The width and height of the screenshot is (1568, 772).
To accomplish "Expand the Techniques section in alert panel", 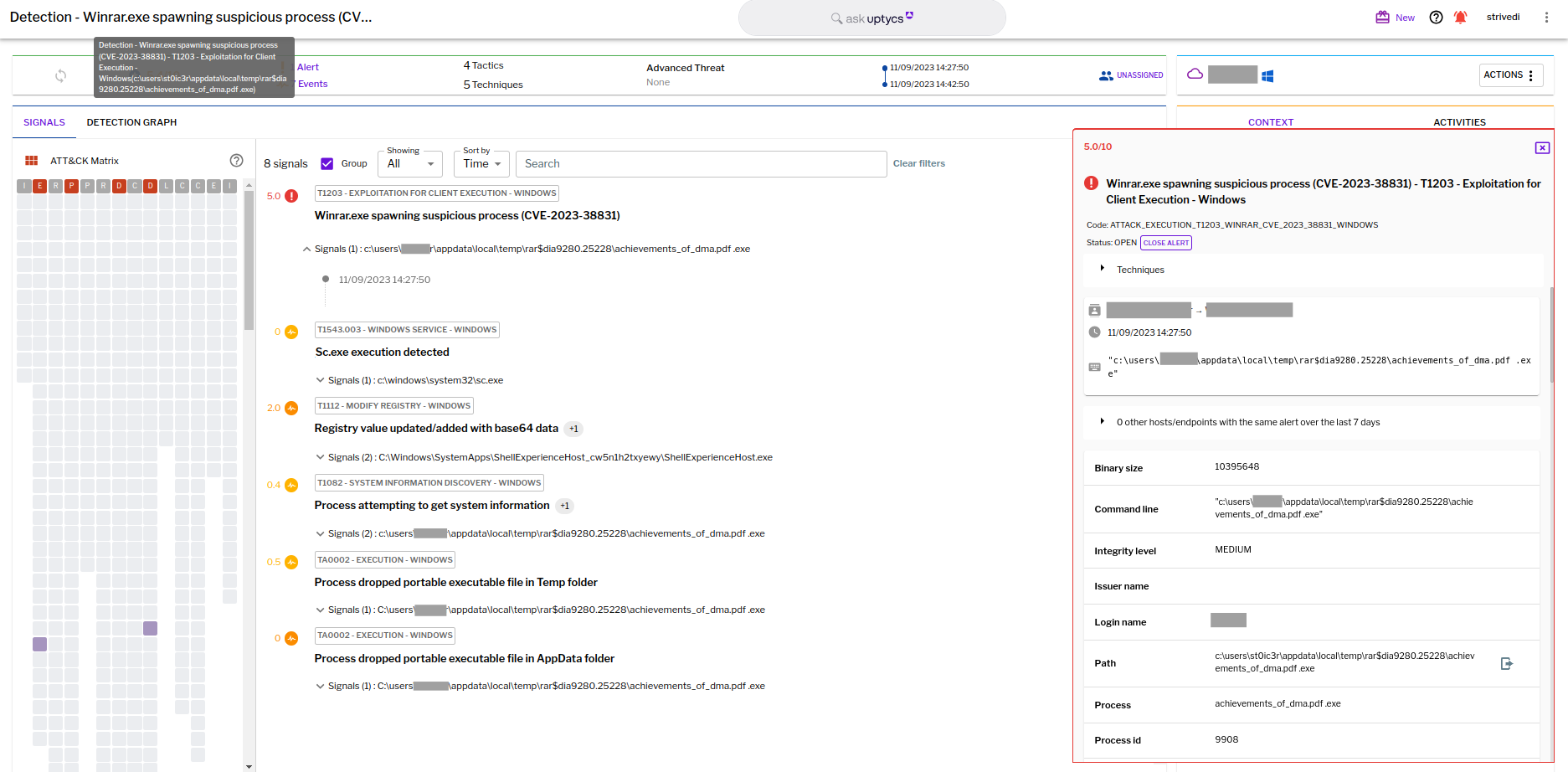I will click(1103, 269).
